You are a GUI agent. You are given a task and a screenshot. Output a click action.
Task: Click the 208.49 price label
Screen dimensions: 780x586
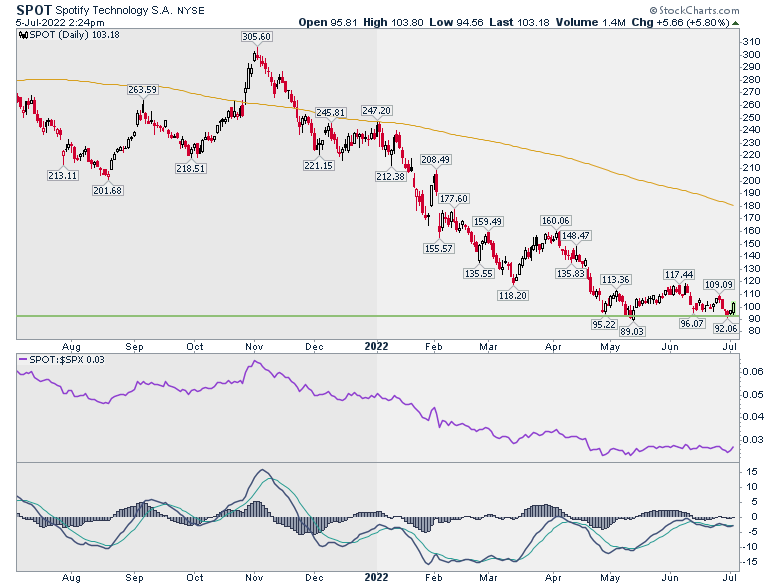436,160
